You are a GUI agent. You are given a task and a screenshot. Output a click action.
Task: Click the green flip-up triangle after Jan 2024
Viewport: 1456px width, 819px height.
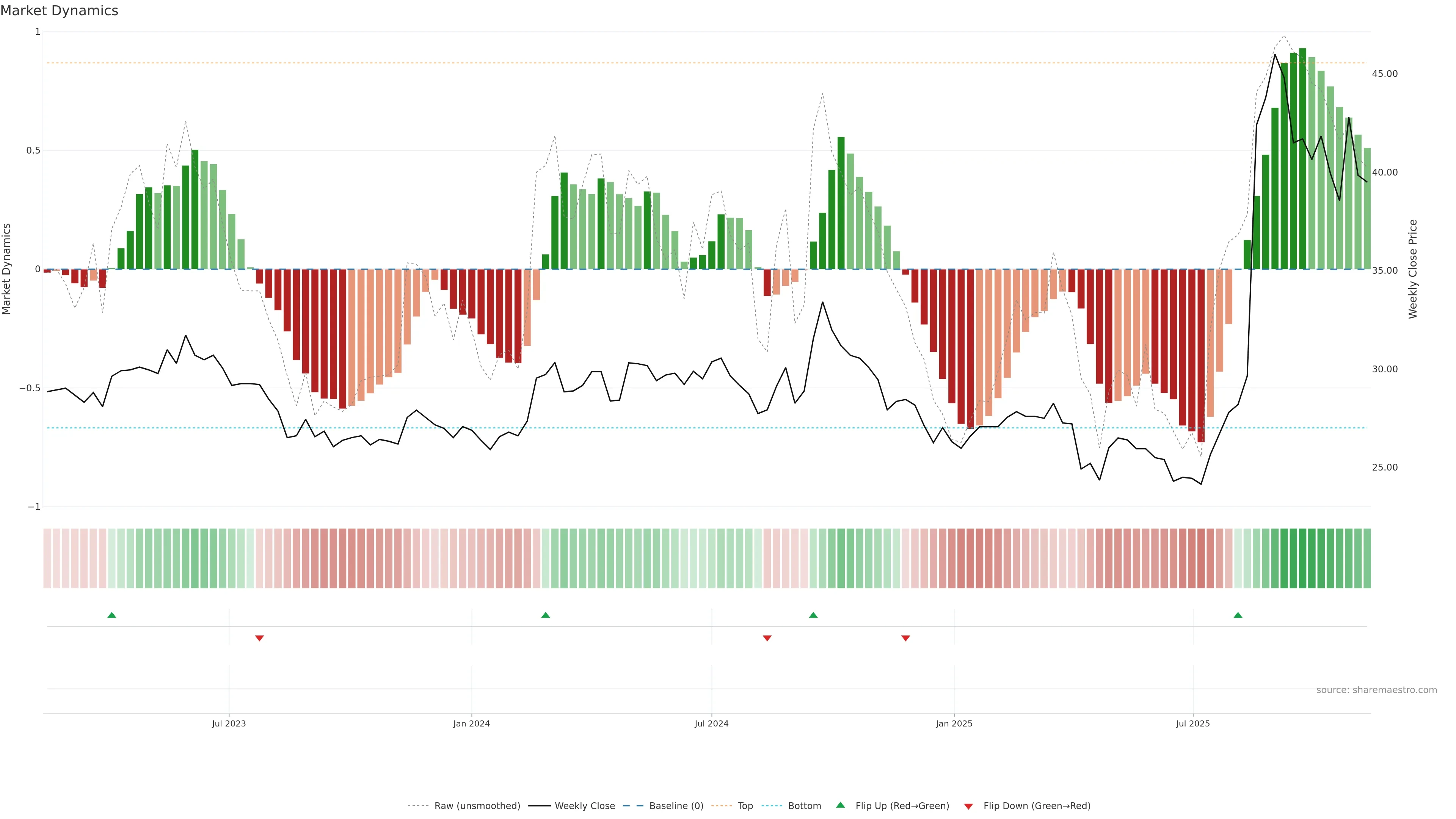point(546,615)
